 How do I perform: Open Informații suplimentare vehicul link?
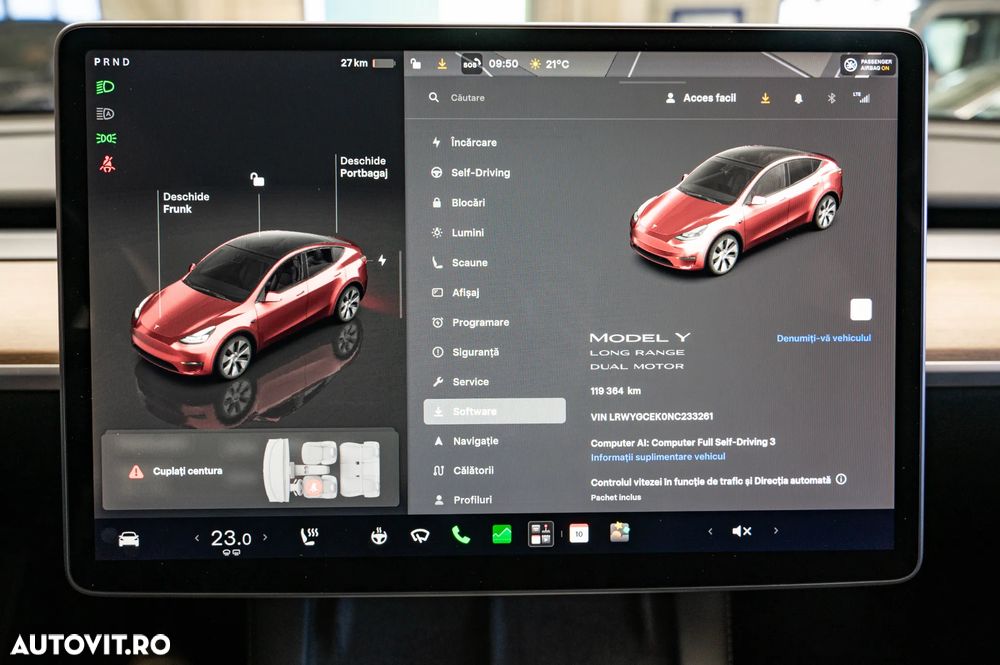click(x=658, y=457)
